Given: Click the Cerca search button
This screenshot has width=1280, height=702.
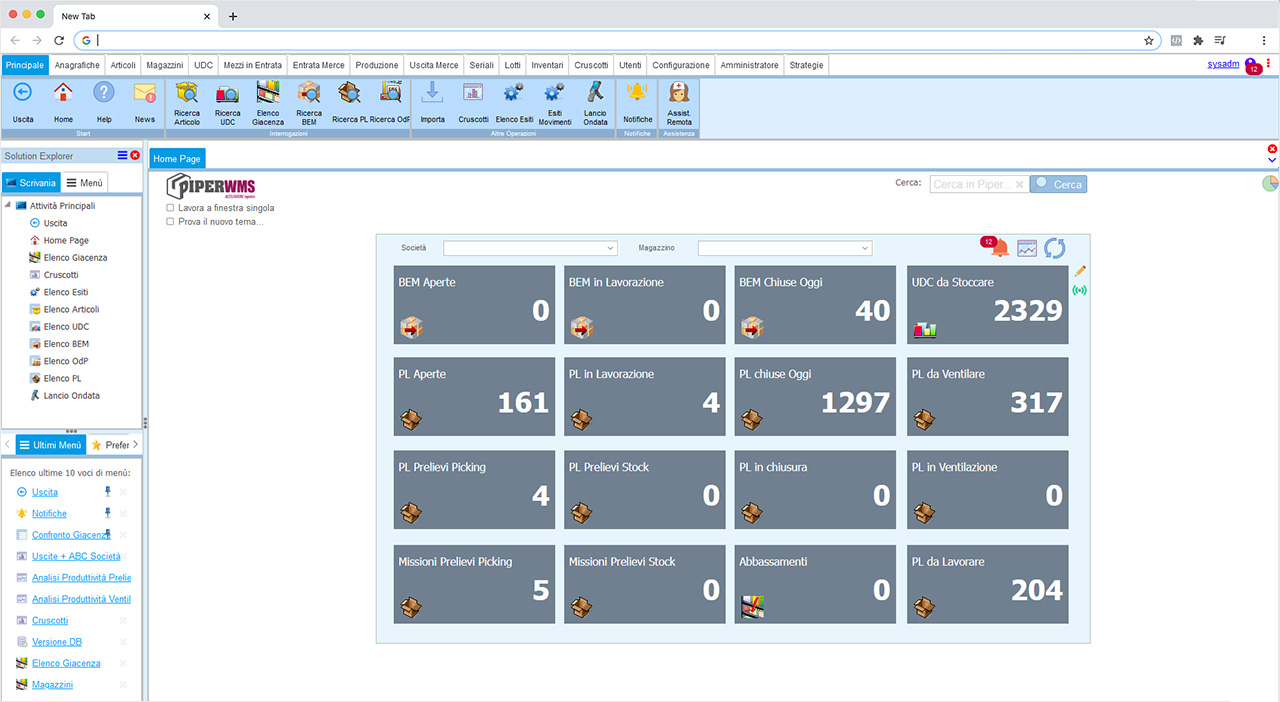Looking at the screenshot, I should (1058, 184).
